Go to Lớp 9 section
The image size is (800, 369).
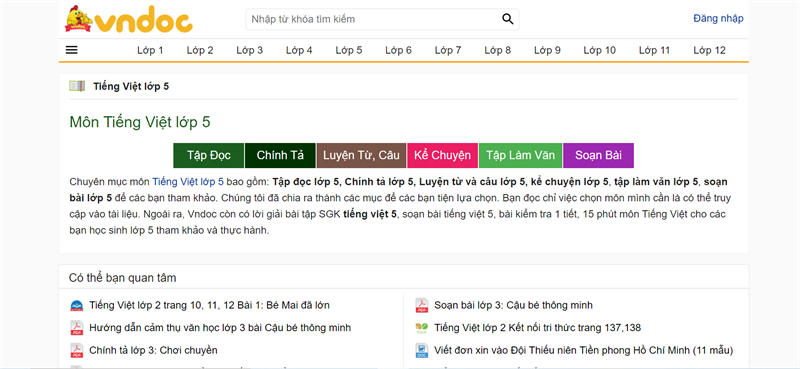click(x=547, y=50)
